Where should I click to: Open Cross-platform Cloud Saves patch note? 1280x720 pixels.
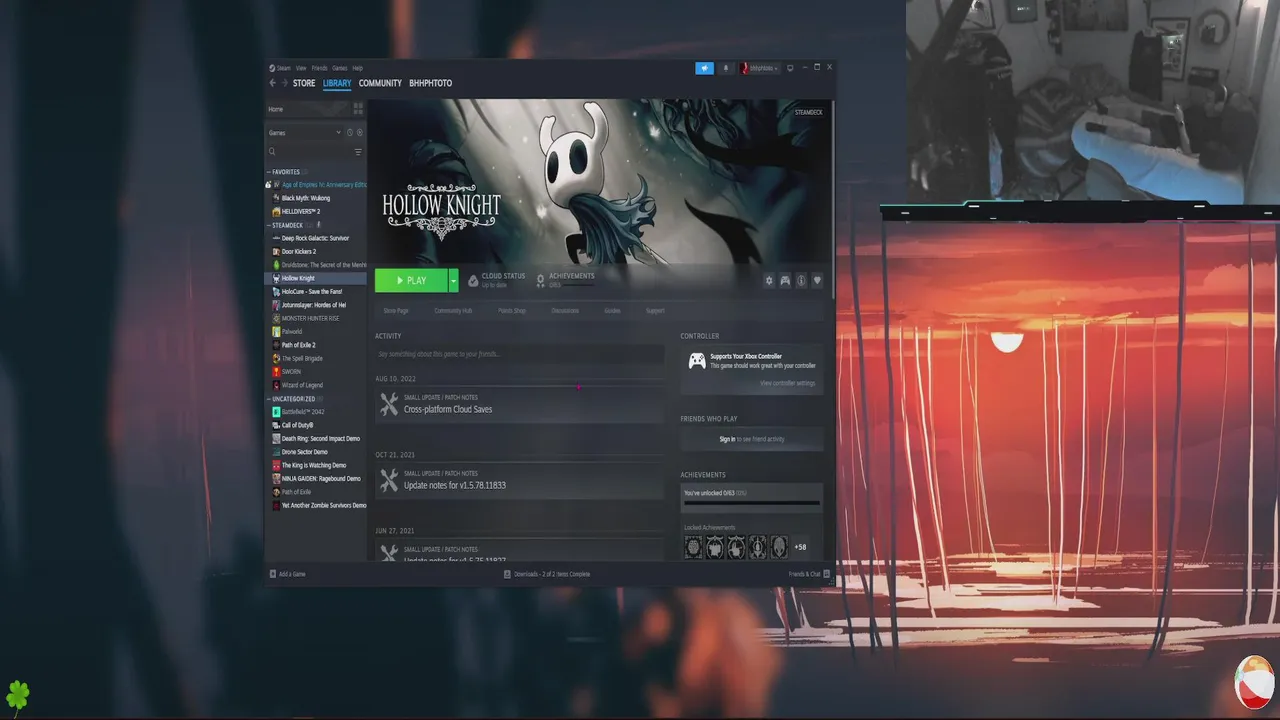pyautogui.click(x=448, y=409)
